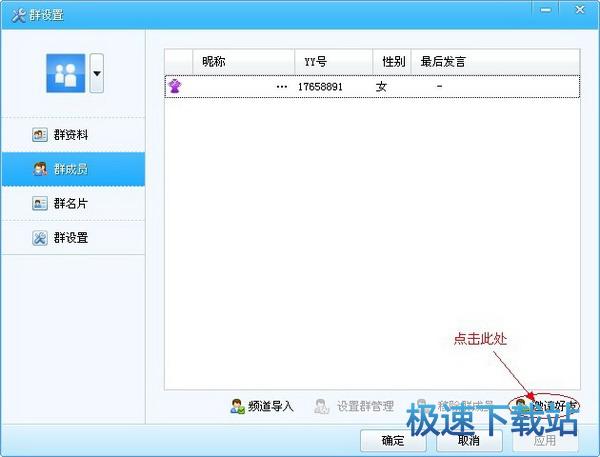This screenshot has height=457, width=600.
Task: Click the 频道导入 button
Action: click(x=262, y=406)
